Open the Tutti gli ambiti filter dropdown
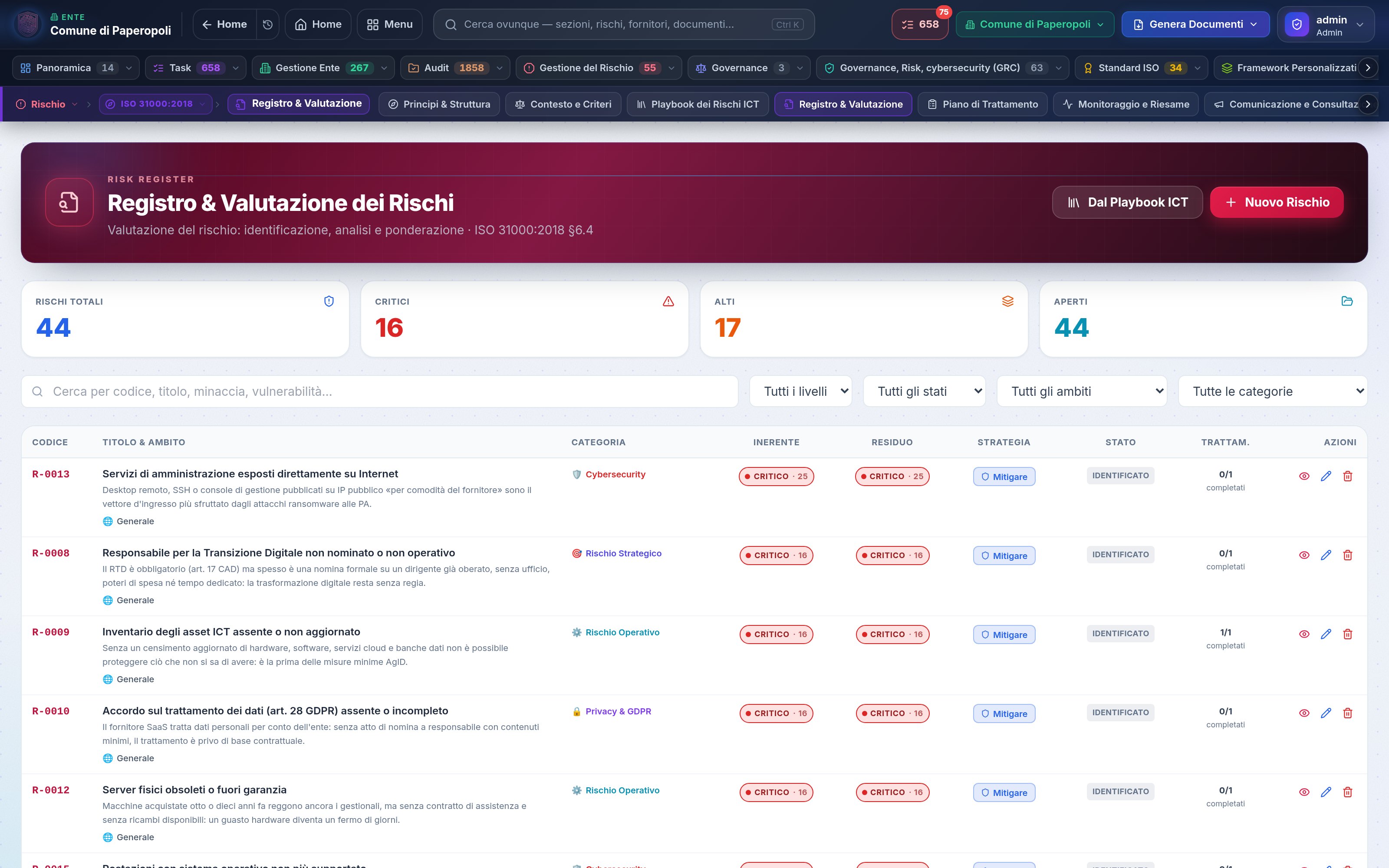The height and width of the screenshot is (868, 1389). coord(1082,391)
